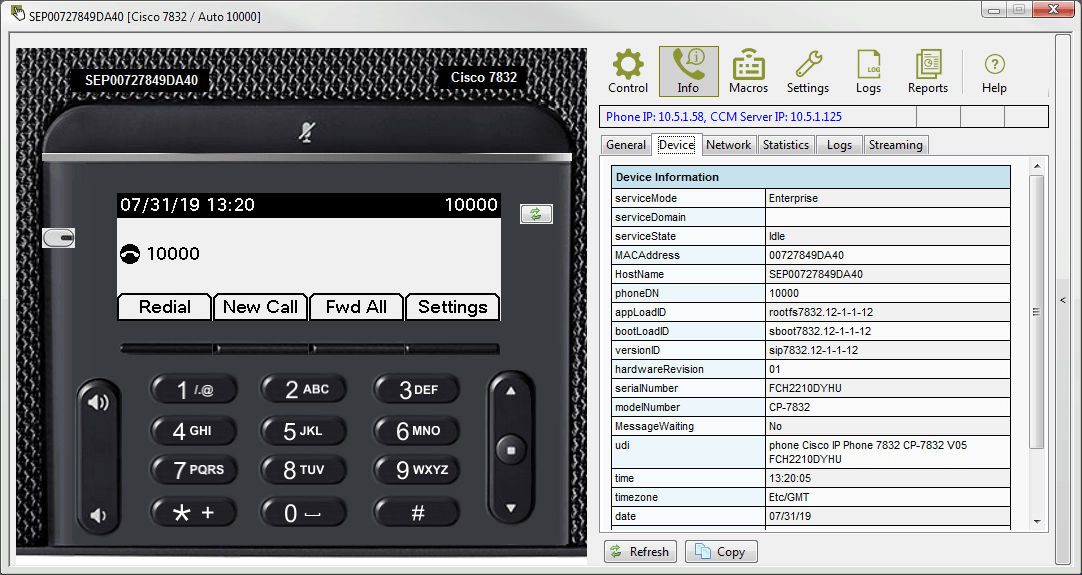
Task: Select the Info toolbar icon
Action: [x=688, y=71]
